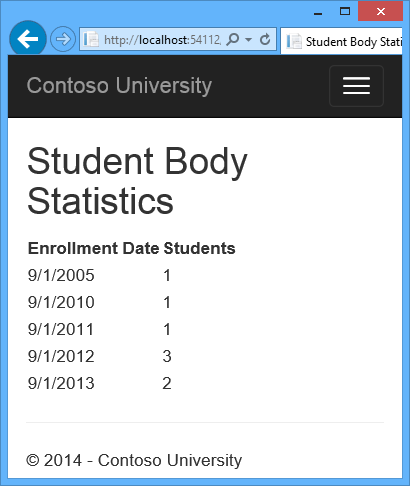Viewport: 410px width, 486px height.
Task: Minimize the browser window
Action: 318,13
